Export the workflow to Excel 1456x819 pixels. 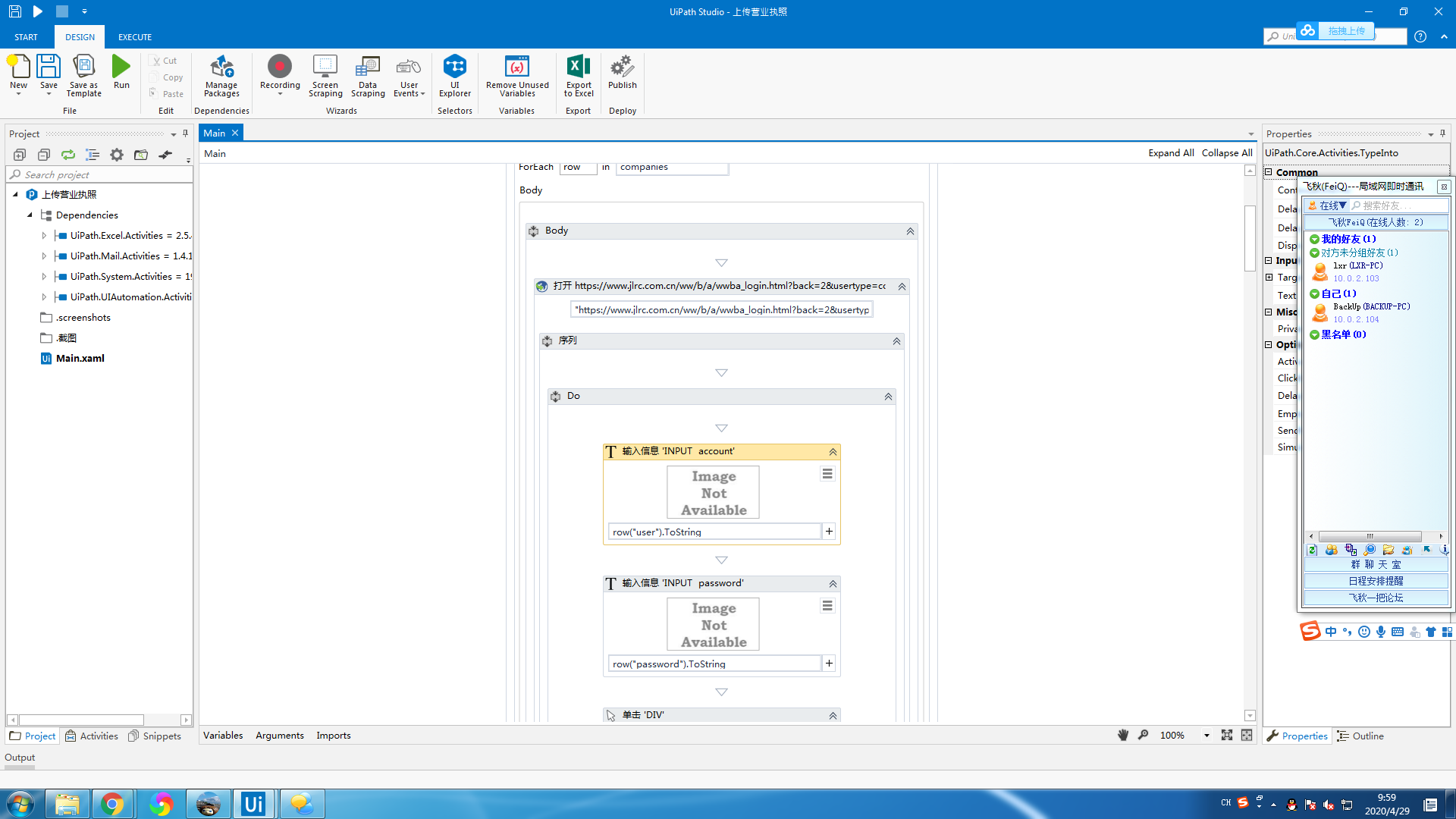point(578,76)
